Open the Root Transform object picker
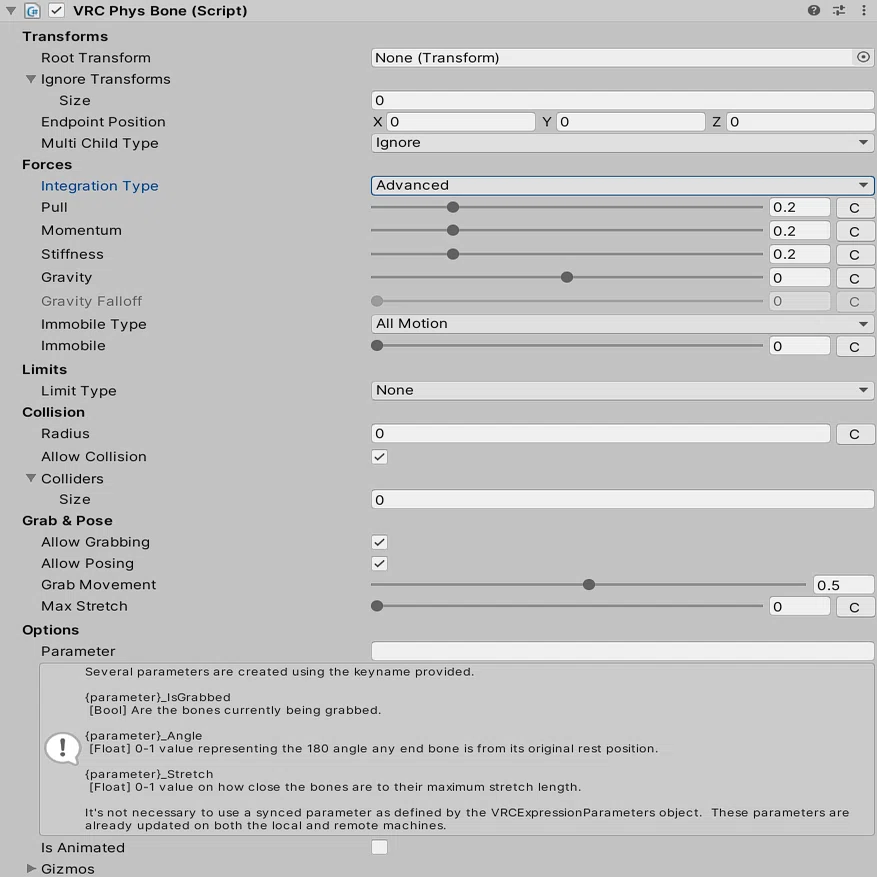The image size is (877, 877). pyautogui.click(x=863, y=57)
